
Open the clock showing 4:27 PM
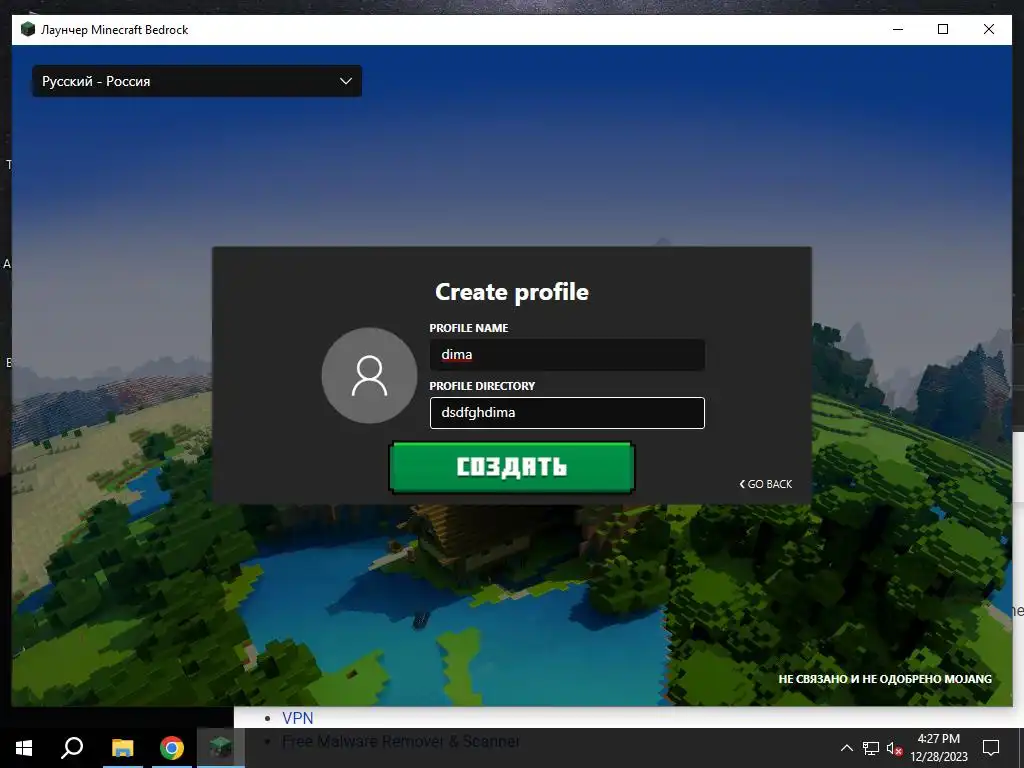click(x=938, y=748)
